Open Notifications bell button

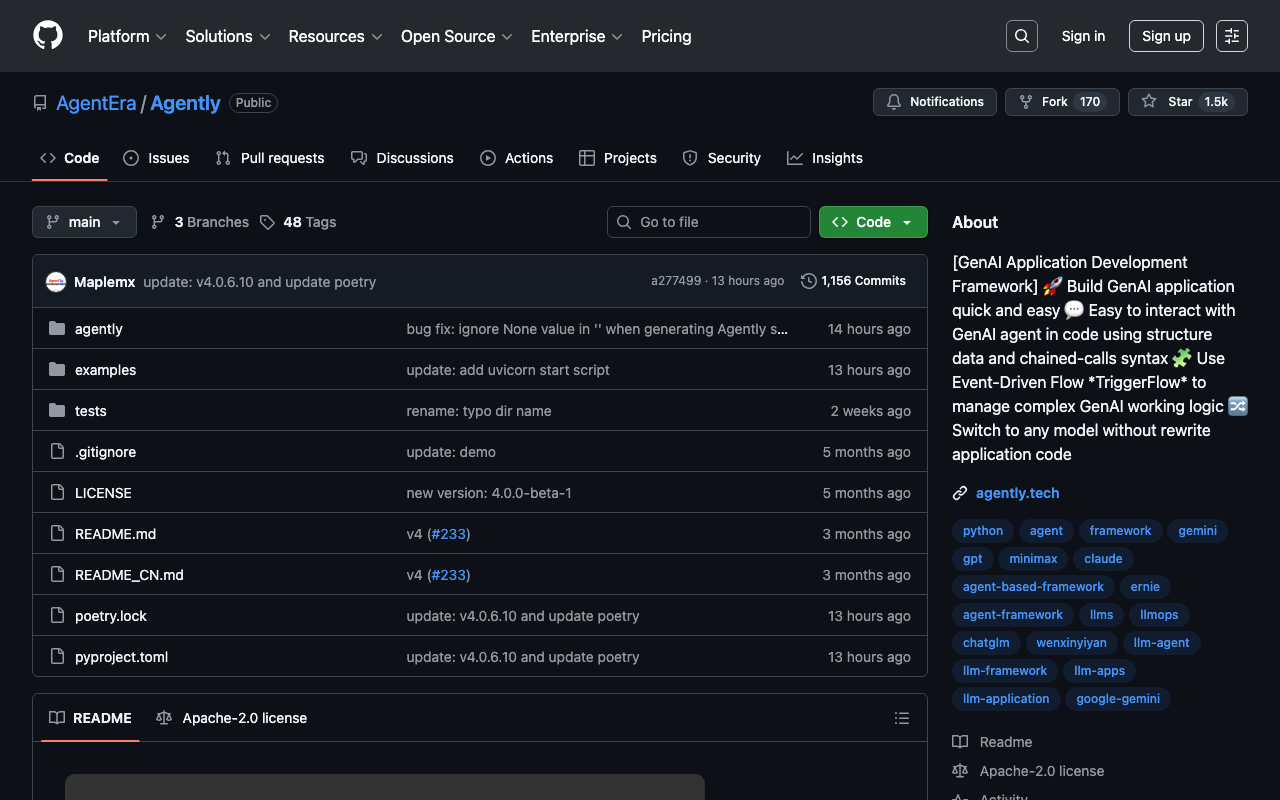click(x=935, y=102)
